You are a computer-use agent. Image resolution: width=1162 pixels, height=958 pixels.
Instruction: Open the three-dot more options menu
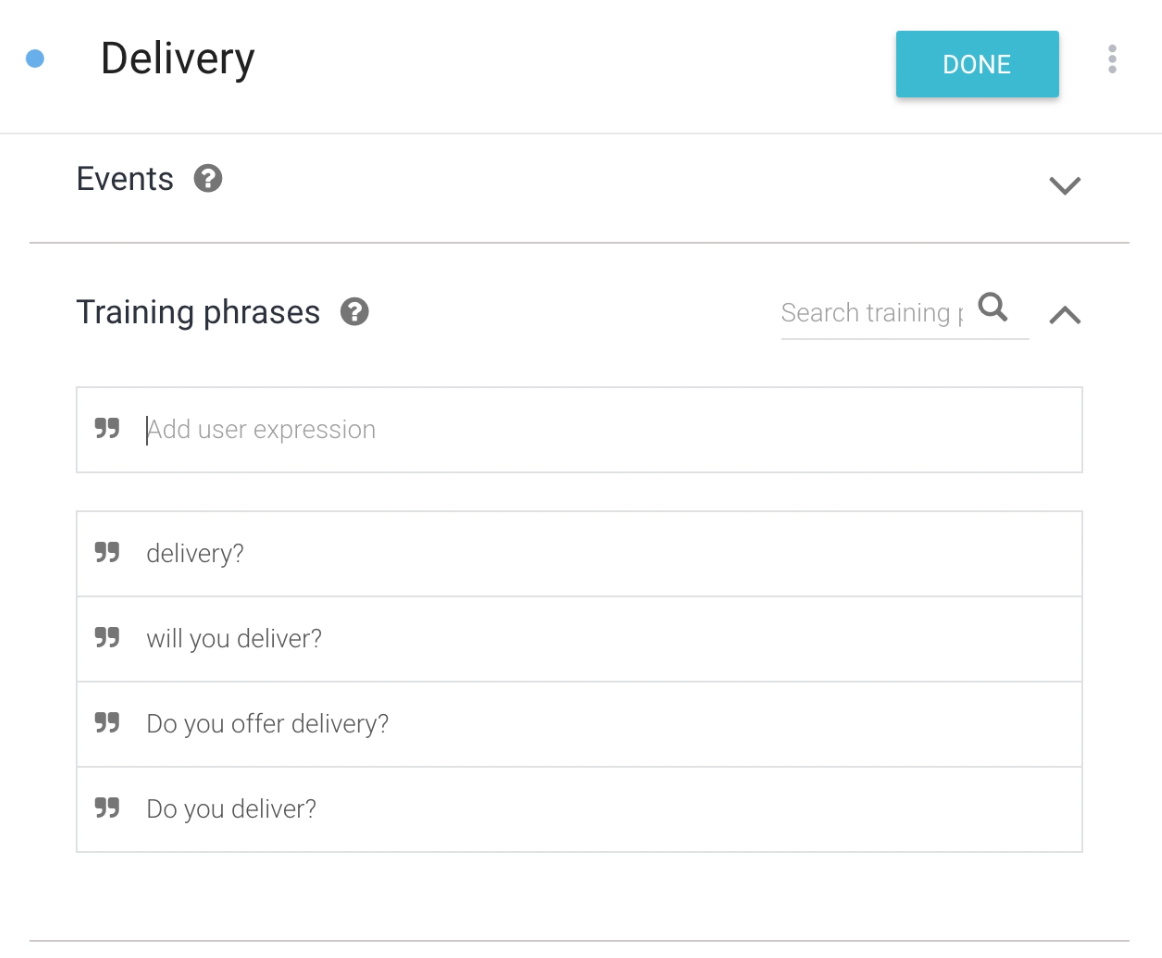coord(1112,60)
